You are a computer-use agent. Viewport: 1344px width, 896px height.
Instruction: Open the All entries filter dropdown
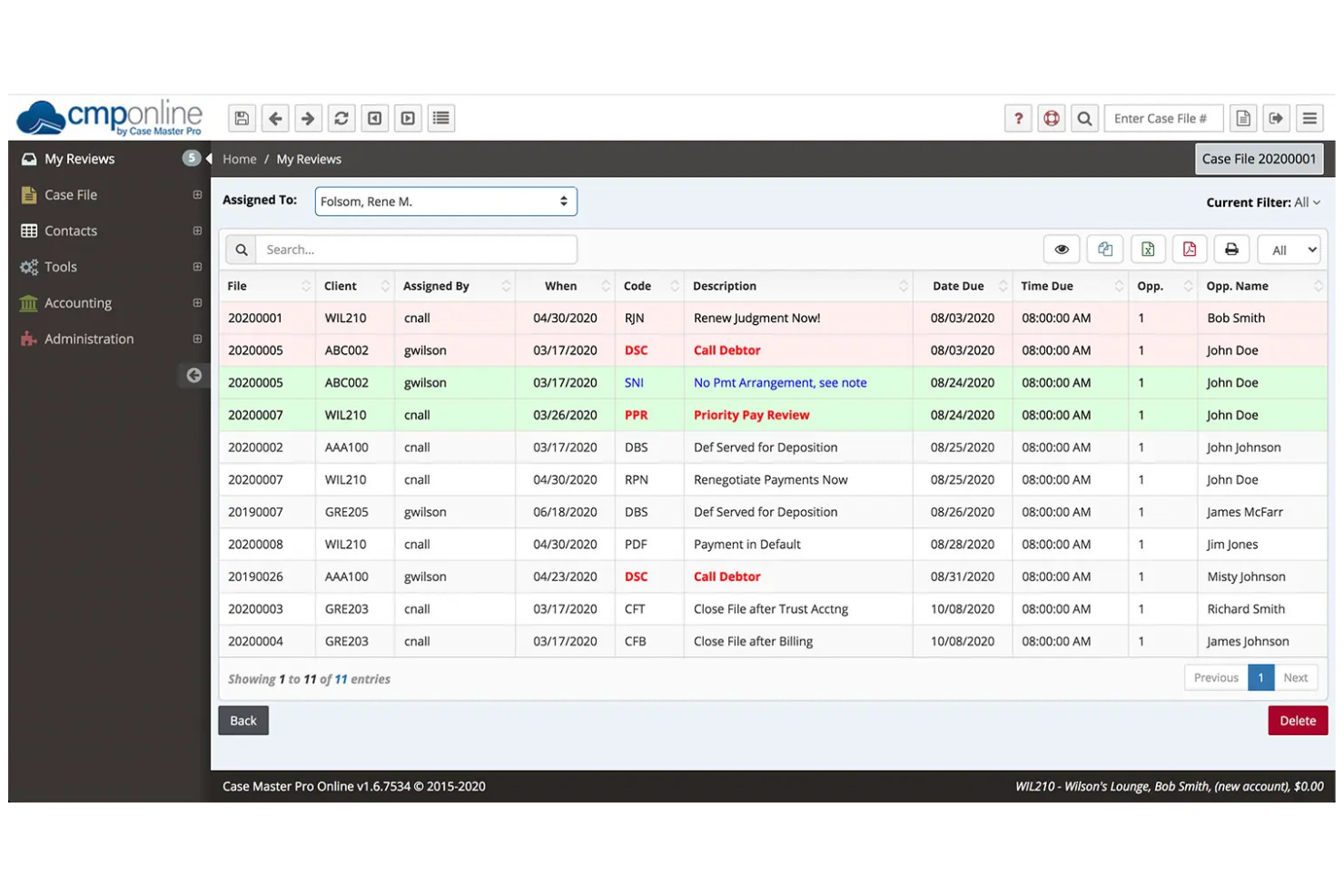[x=1289, y=249]
